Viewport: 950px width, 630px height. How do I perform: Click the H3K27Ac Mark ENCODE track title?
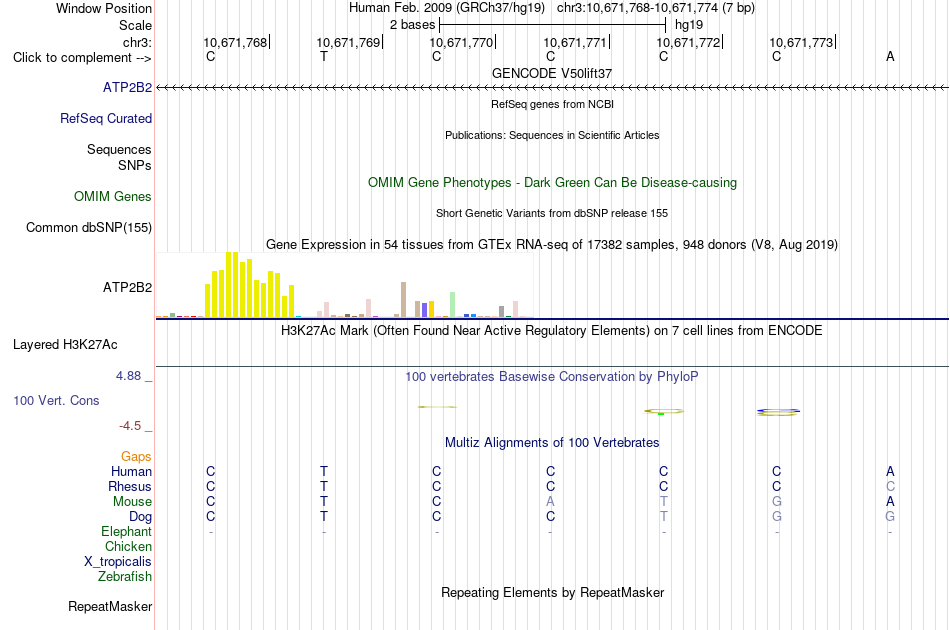coord(552,331)
